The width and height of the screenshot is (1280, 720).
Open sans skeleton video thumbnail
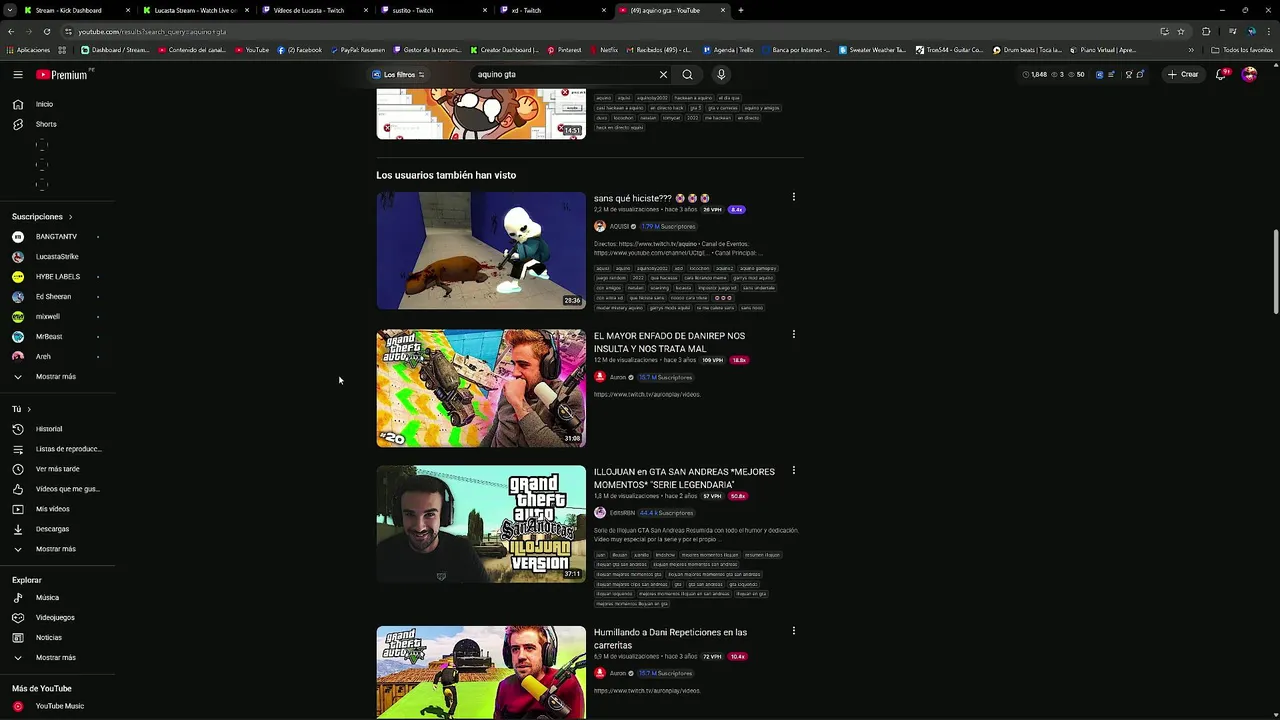point(481,251)
